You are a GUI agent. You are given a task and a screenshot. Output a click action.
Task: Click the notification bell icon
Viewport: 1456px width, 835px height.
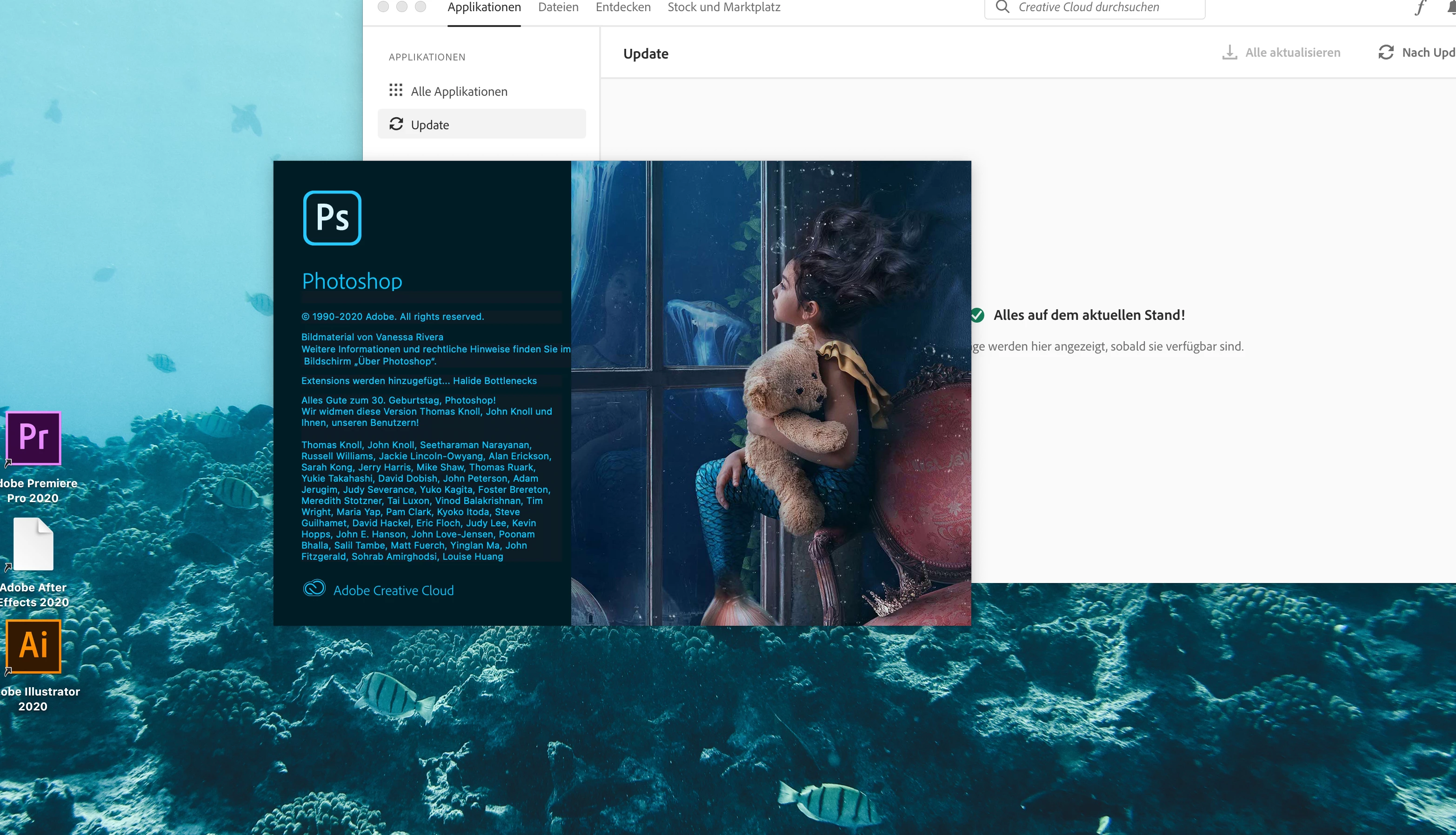point(1451,7)
